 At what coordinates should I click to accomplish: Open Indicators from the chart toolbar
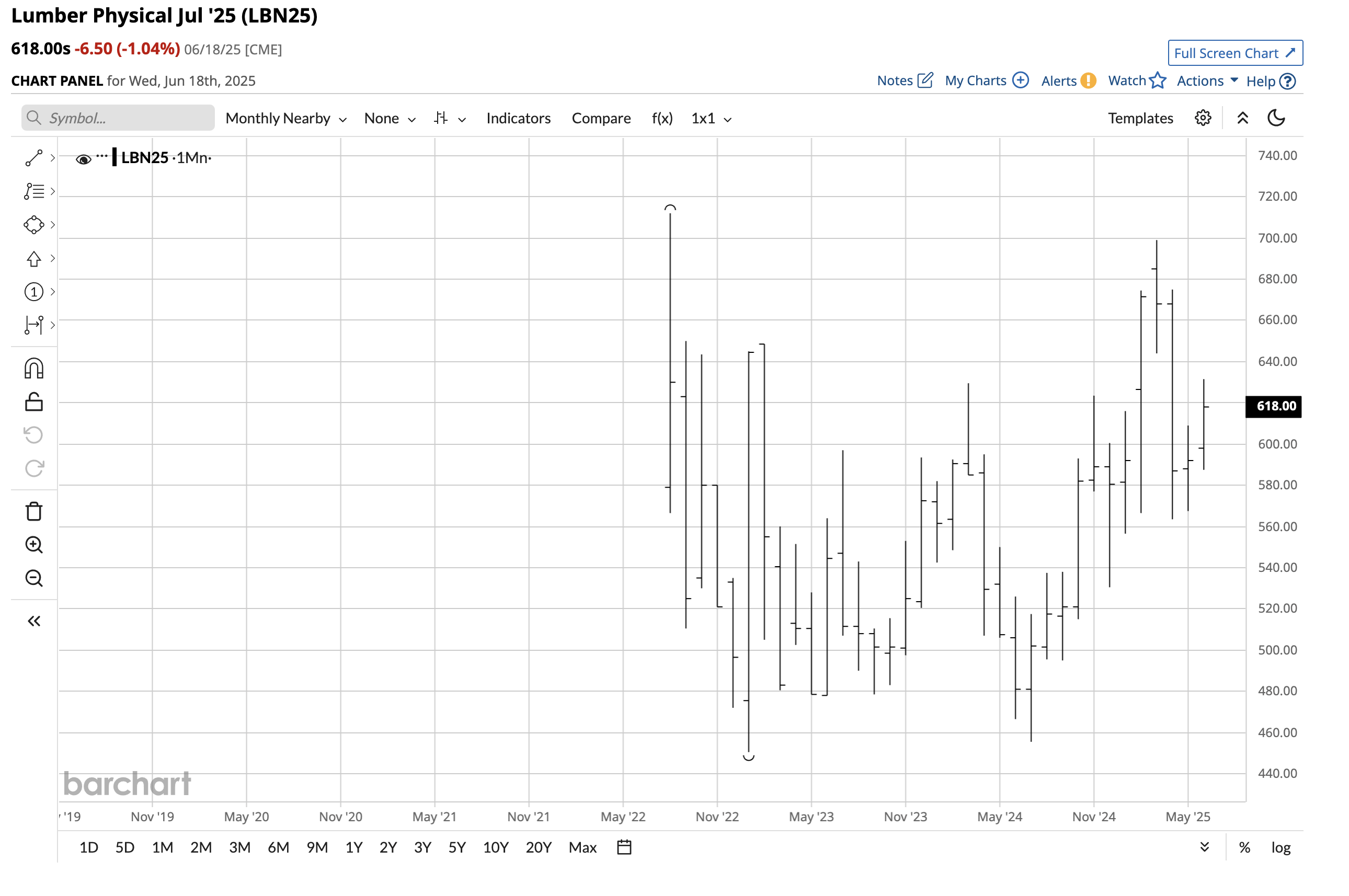tap(518, 118)
